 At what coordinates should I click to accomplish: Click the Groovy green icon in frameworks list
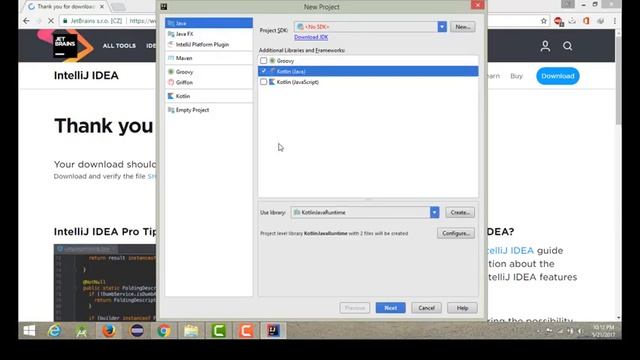click(x=272, y=61)
